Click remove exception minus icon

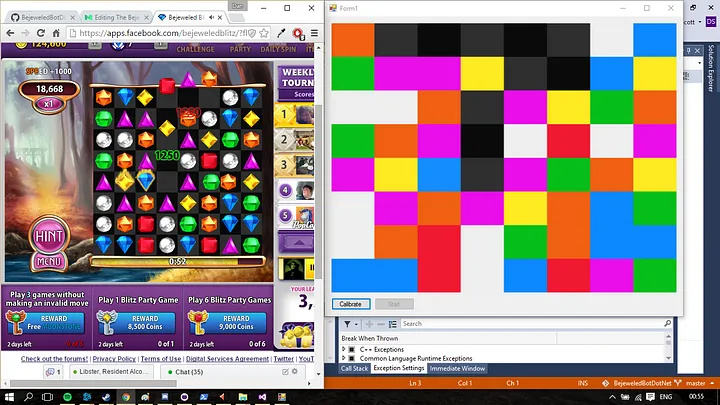pos(381,324)
